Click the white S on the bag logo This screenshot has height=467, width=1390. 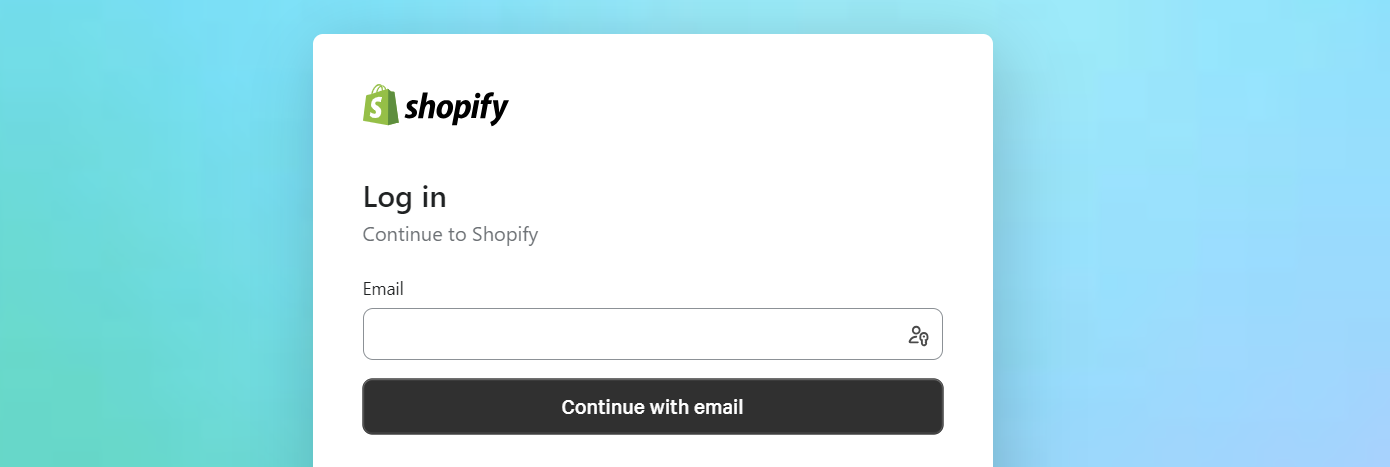click(378, 108)
